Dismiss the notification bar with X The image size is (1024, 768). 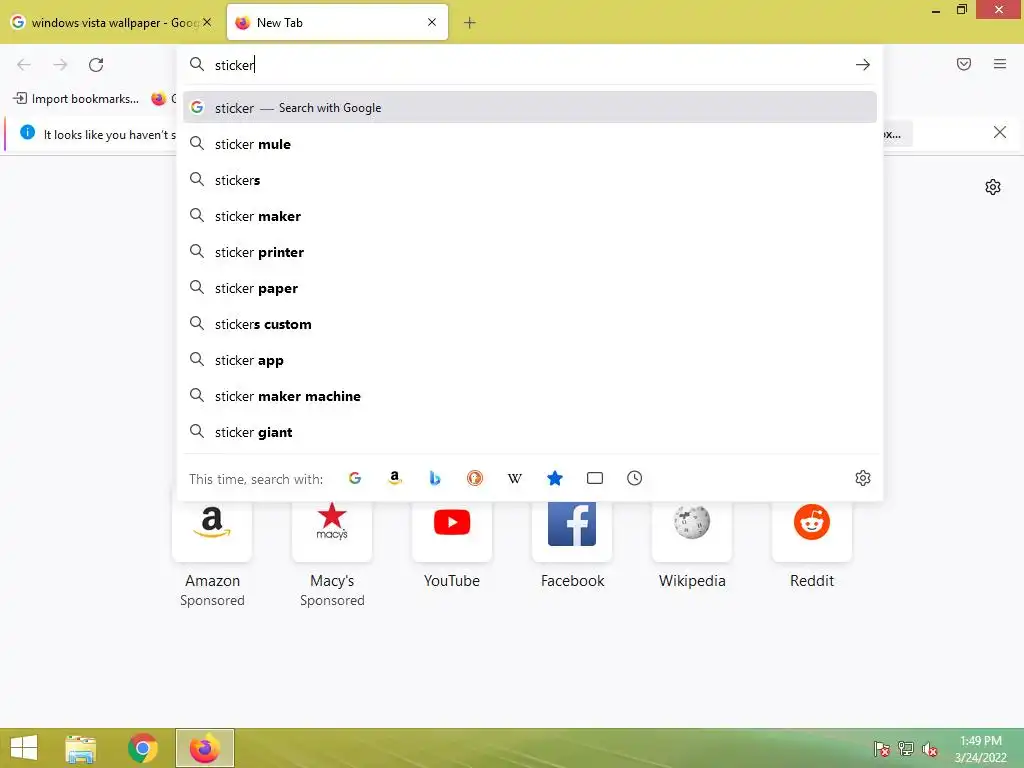999,133
